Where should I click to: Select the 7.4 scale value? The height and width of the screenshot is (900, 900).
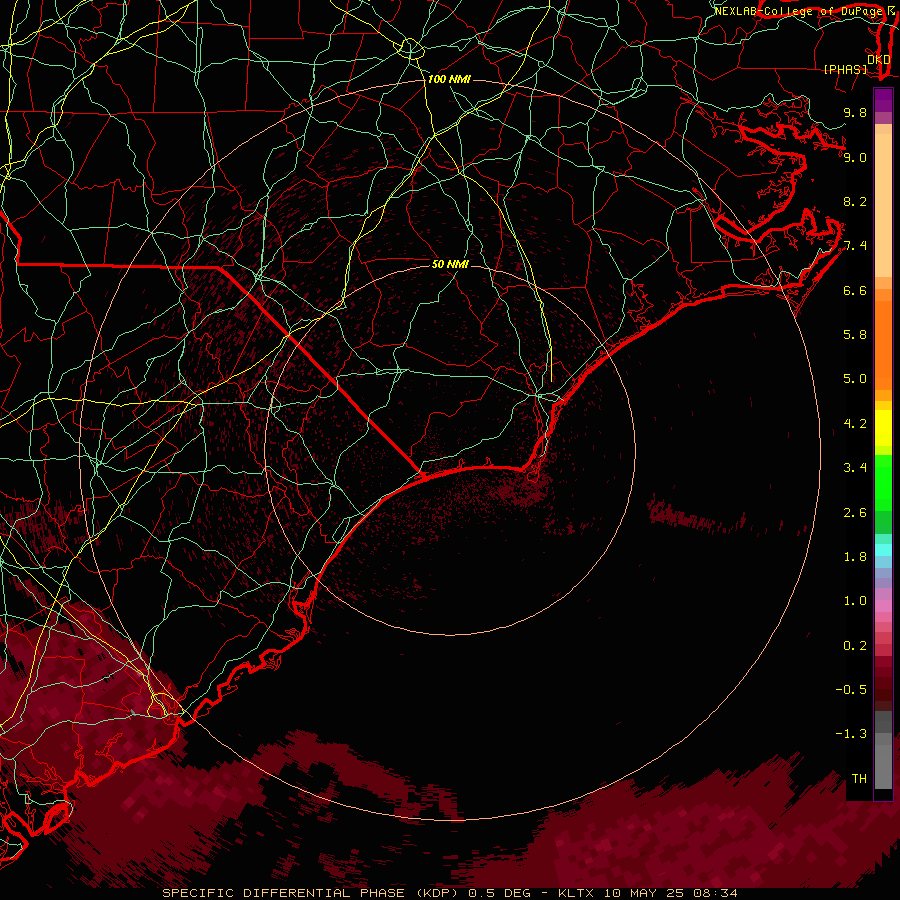coord(855,246)
